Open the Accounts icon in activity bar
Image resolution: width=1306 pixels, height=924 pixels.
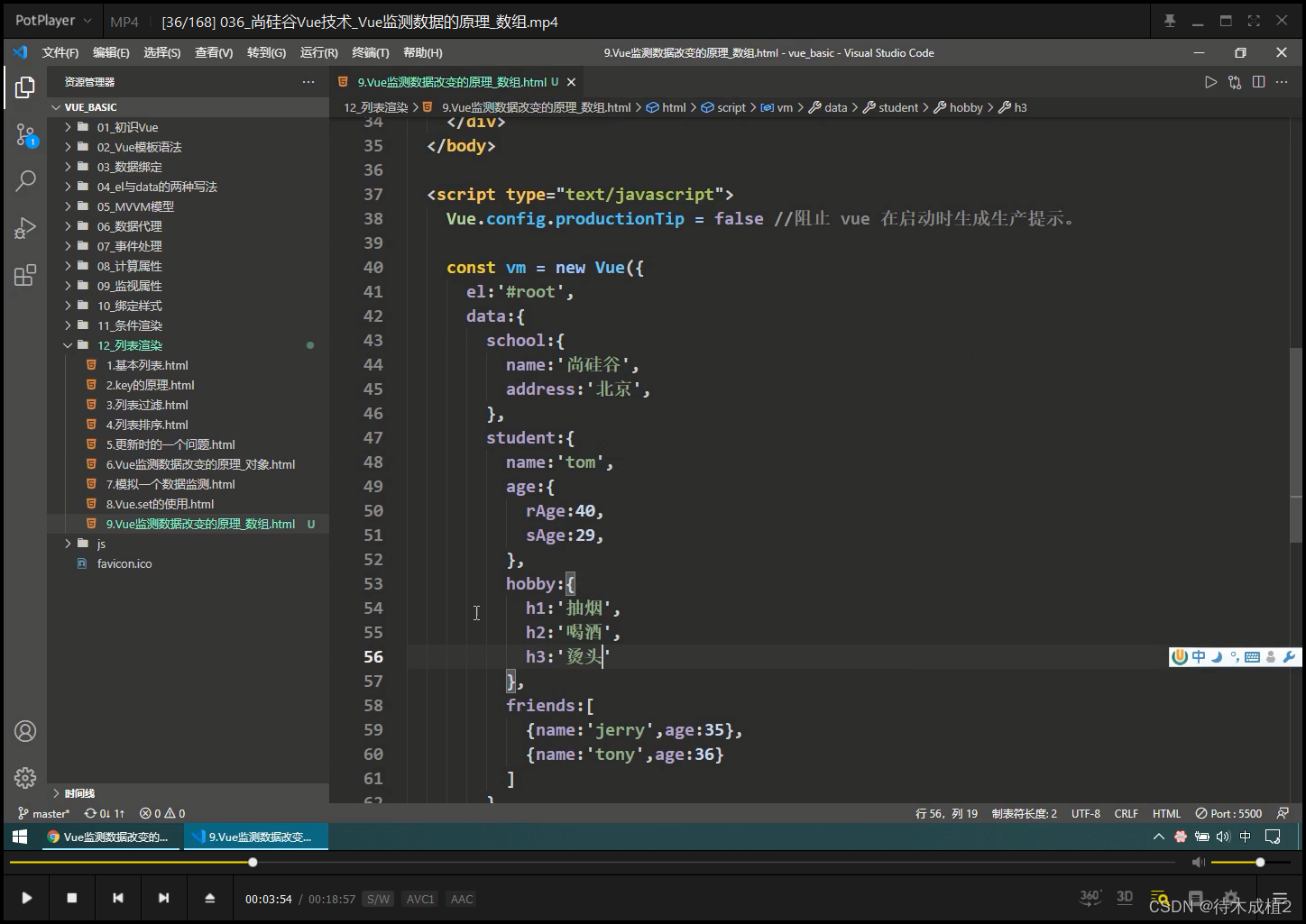pos(25,731)
